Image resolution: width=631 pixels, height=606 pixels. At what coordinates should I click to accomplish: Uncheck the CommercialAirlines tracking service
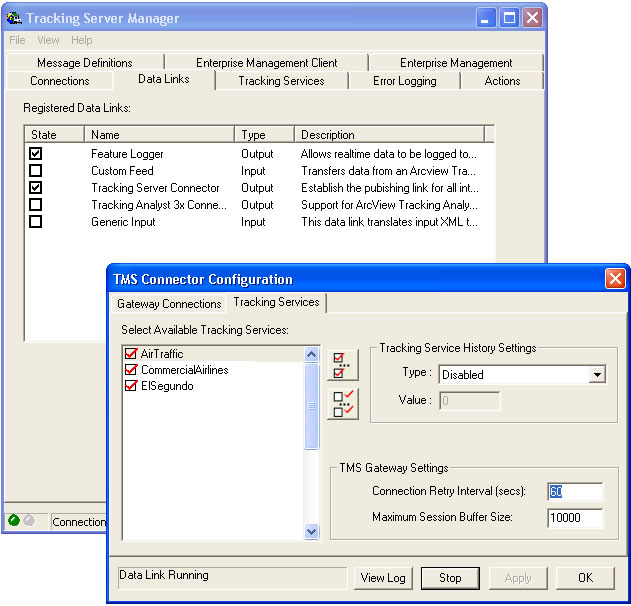click(x=131, y=370)
